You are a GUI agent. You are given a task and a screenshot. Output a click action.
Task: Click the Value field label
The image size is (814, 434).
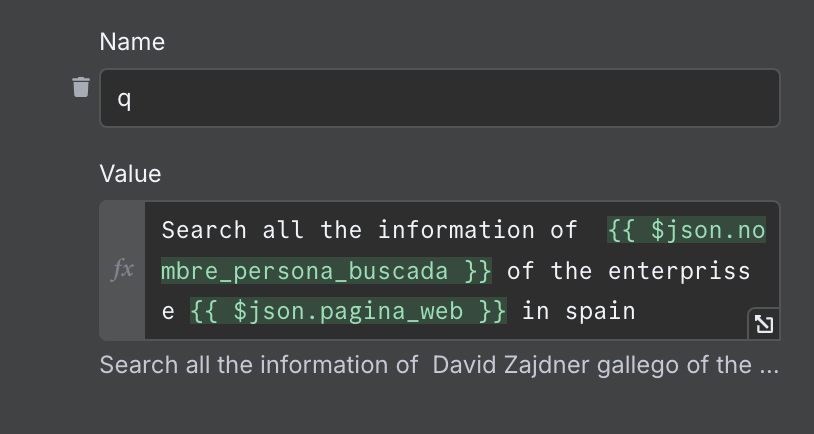(x=130, y=173)
